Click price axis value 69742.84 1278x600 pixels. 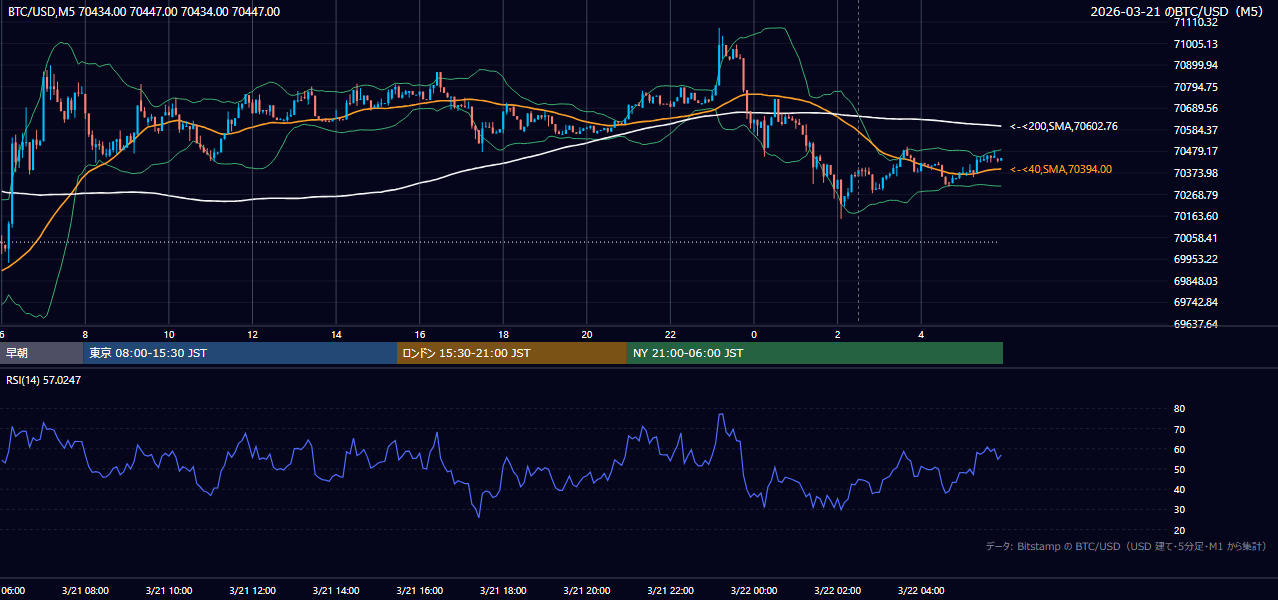click(x=1195, y=302)
